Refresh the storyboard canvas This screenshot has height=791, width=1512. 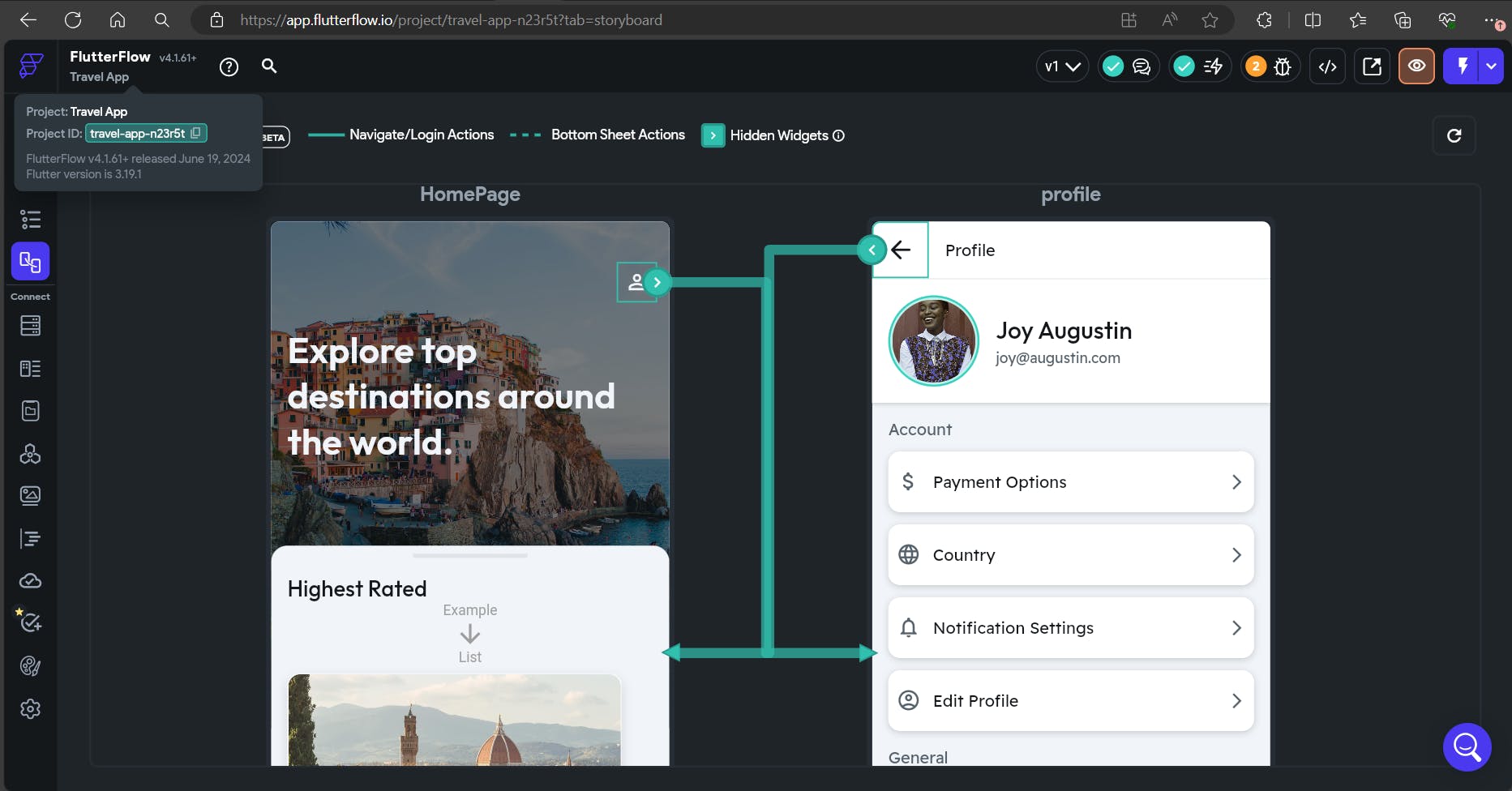click(x=1454, y=135)
